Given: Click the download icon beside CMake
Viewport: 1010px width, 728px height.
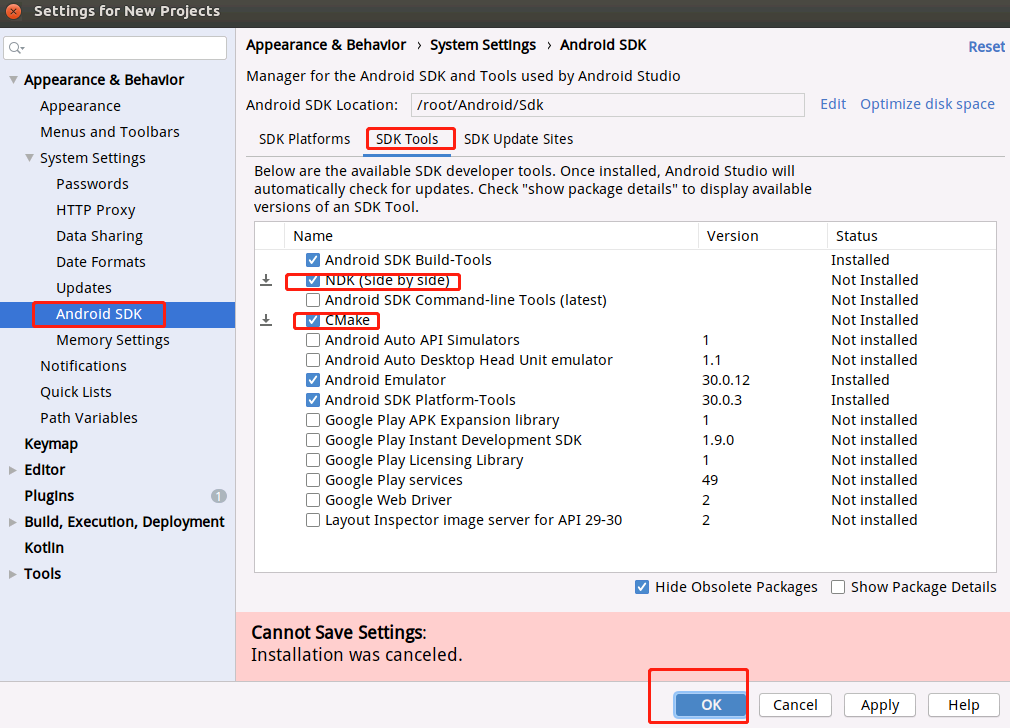Looking at the screenshot, I should click(266, 320).
